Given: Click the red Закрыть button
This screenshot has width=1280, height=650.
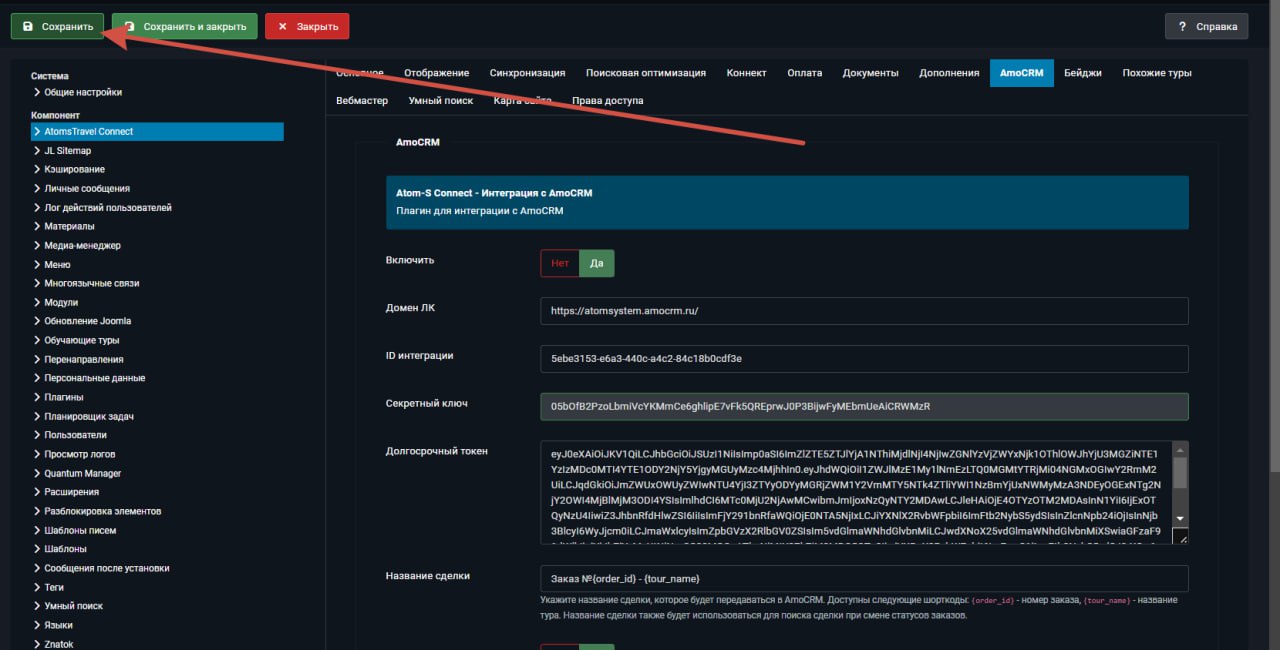Looking at the screenshot, I should point(307,26).
